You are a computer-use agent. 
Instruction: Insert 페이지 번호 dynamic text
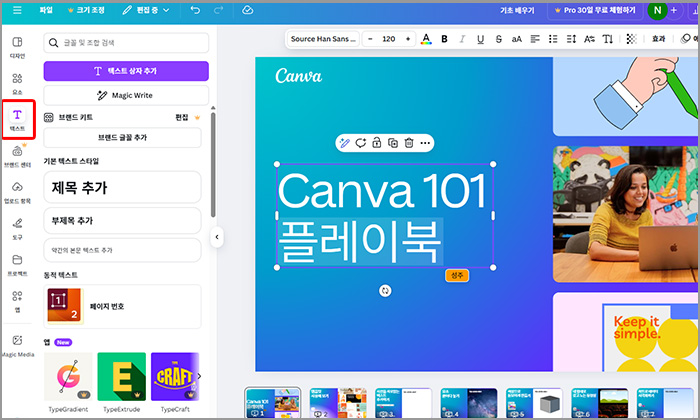(122, 306)
